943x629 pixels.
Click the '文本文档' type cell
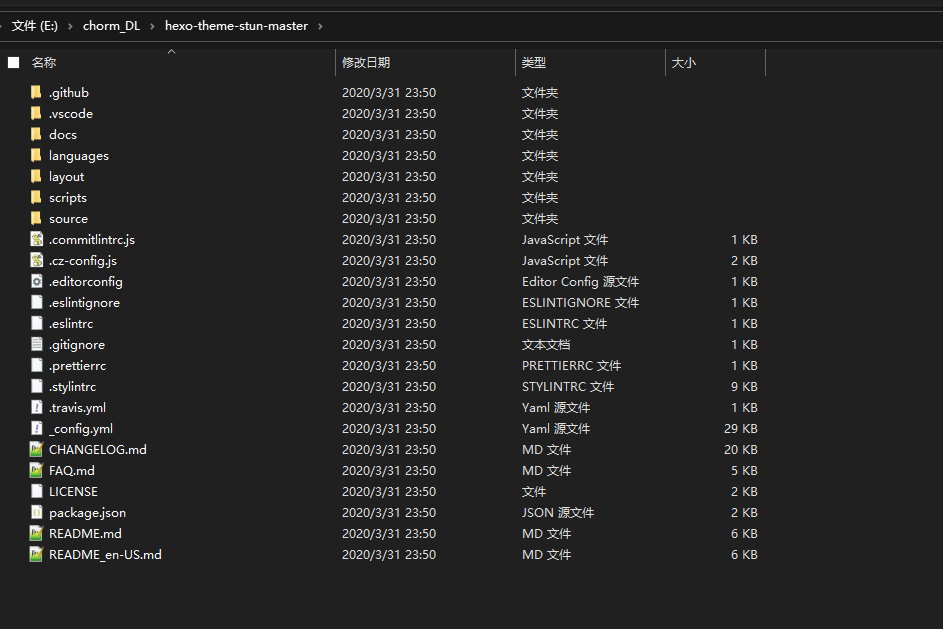click(546, 345)
